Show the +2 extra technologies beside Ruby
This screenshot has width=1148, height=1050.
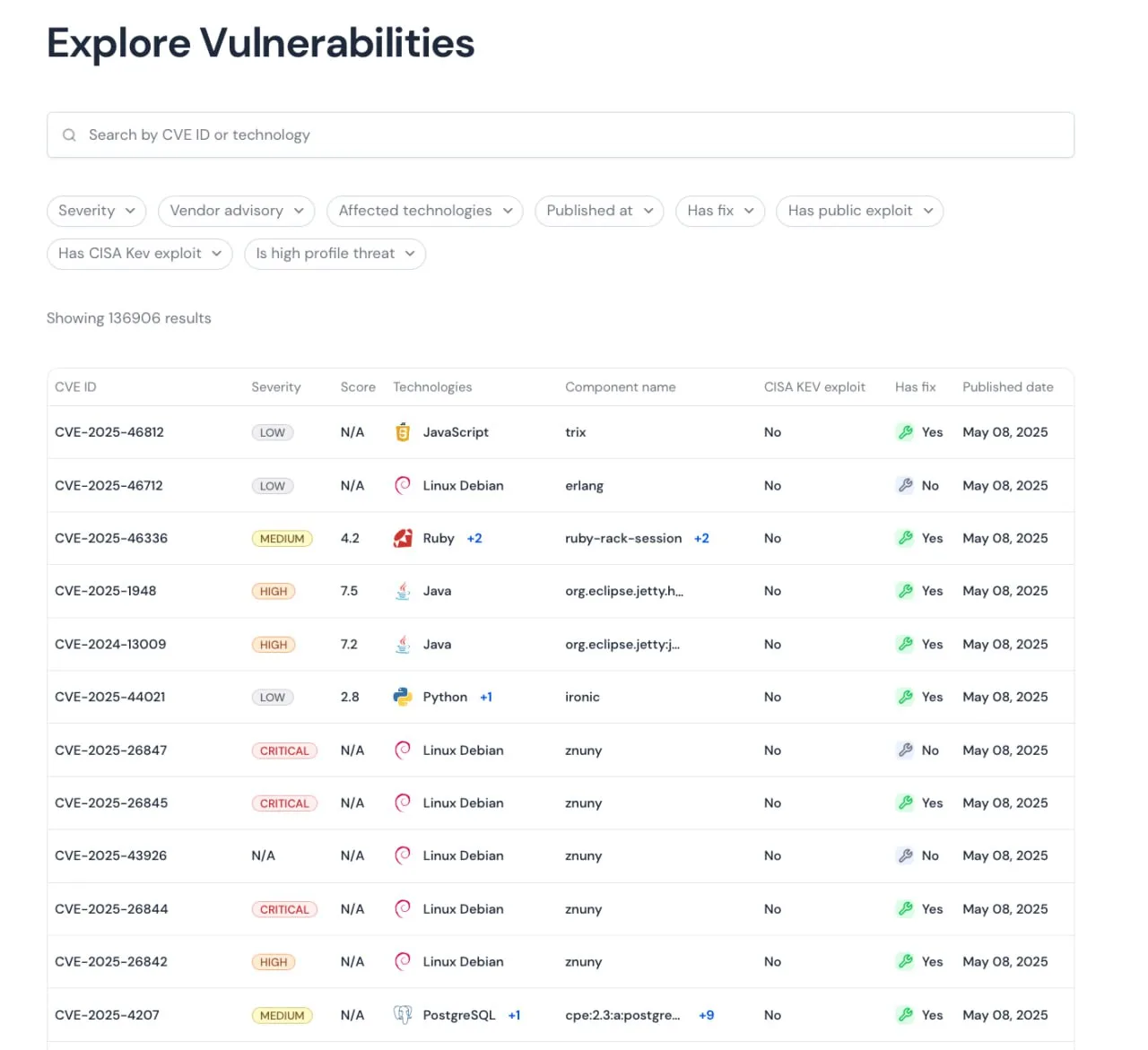(x=474, y=538)
